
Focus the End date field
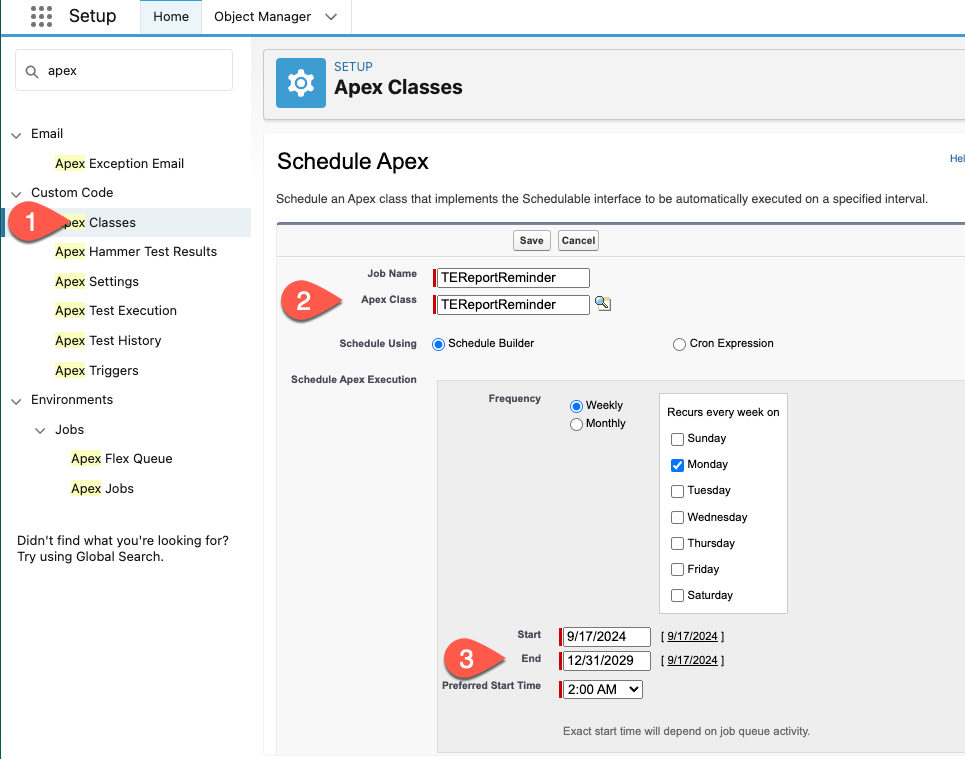(x=607, y=661)
